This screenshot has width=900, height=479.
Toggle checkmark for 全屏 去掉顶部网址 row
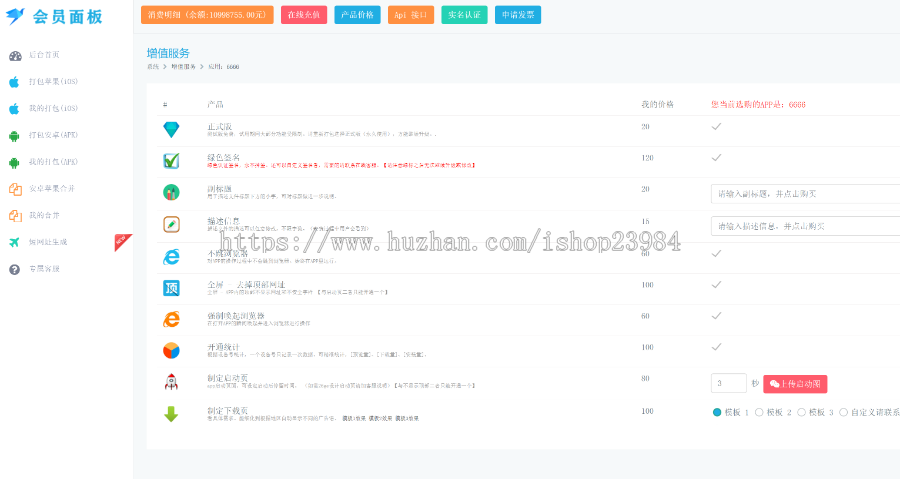pos(716,285)
